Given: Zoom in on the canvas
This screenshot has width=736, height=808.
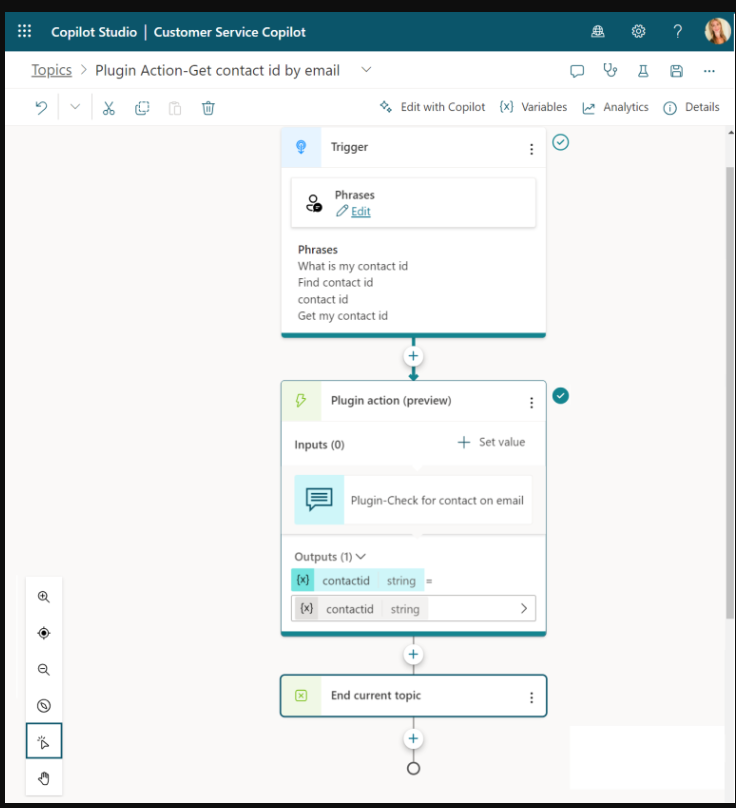Looking at the screenshot, I should 44,597.
